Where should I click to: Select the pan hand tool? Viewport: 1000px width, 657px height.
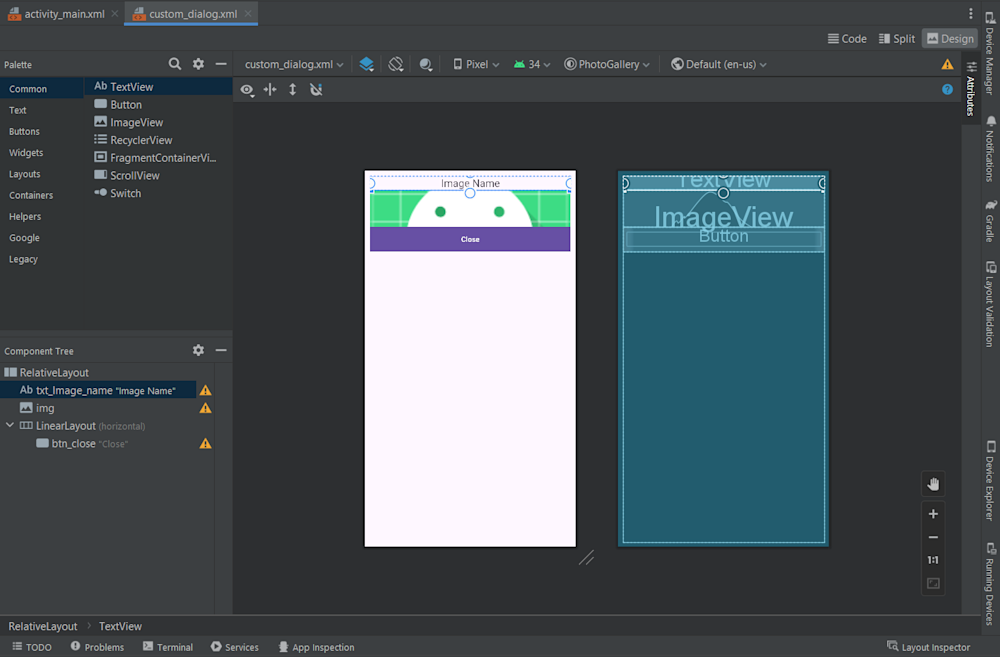coord(933,484)
